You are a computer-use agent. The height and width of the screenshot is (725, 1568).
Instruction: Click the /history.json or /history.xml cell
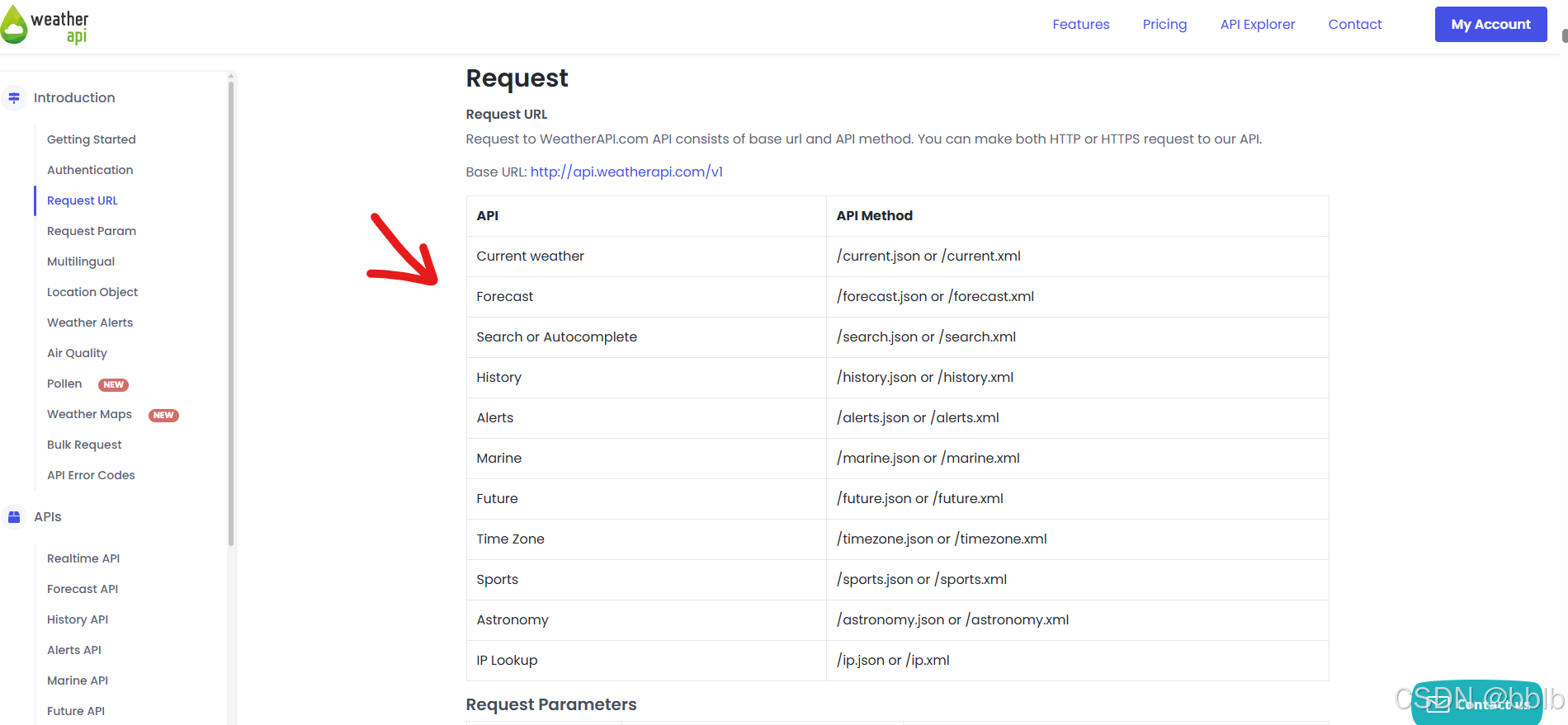1077,378
